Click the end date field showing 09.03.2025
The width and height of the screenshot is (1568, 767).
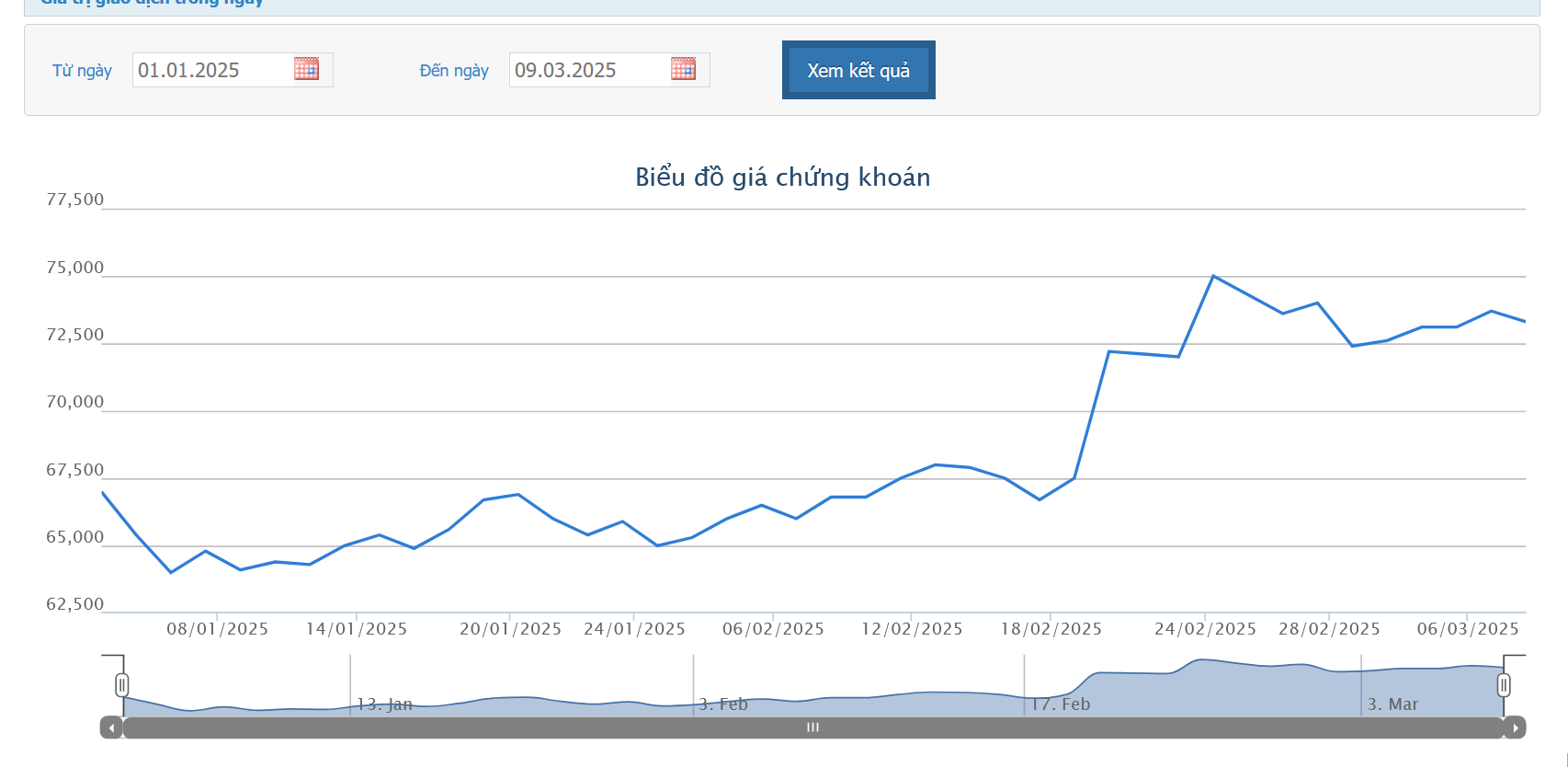click(588, 70)
